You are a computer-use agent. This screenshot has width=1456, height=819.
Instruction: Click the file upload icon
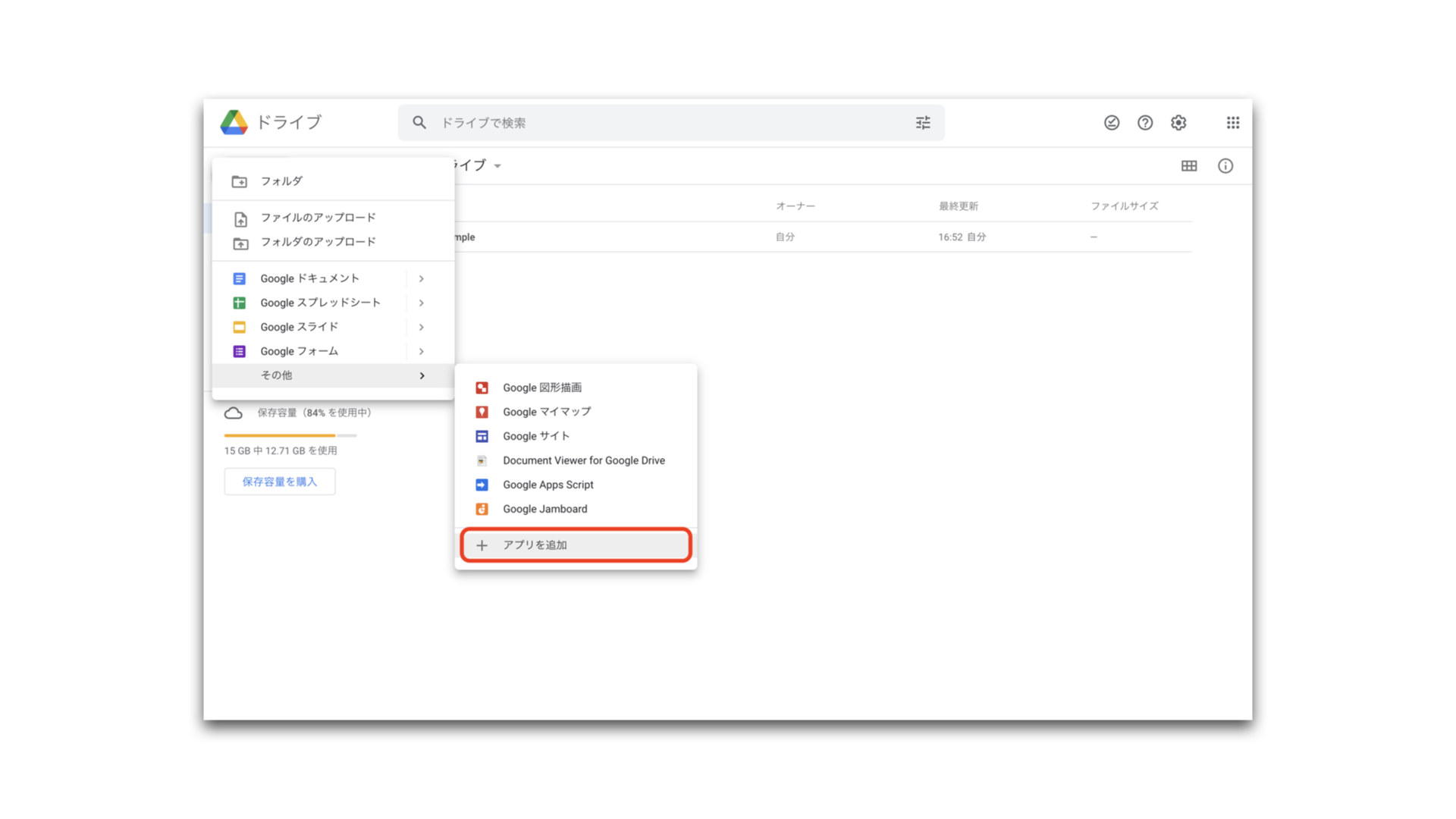pos(240,219)
